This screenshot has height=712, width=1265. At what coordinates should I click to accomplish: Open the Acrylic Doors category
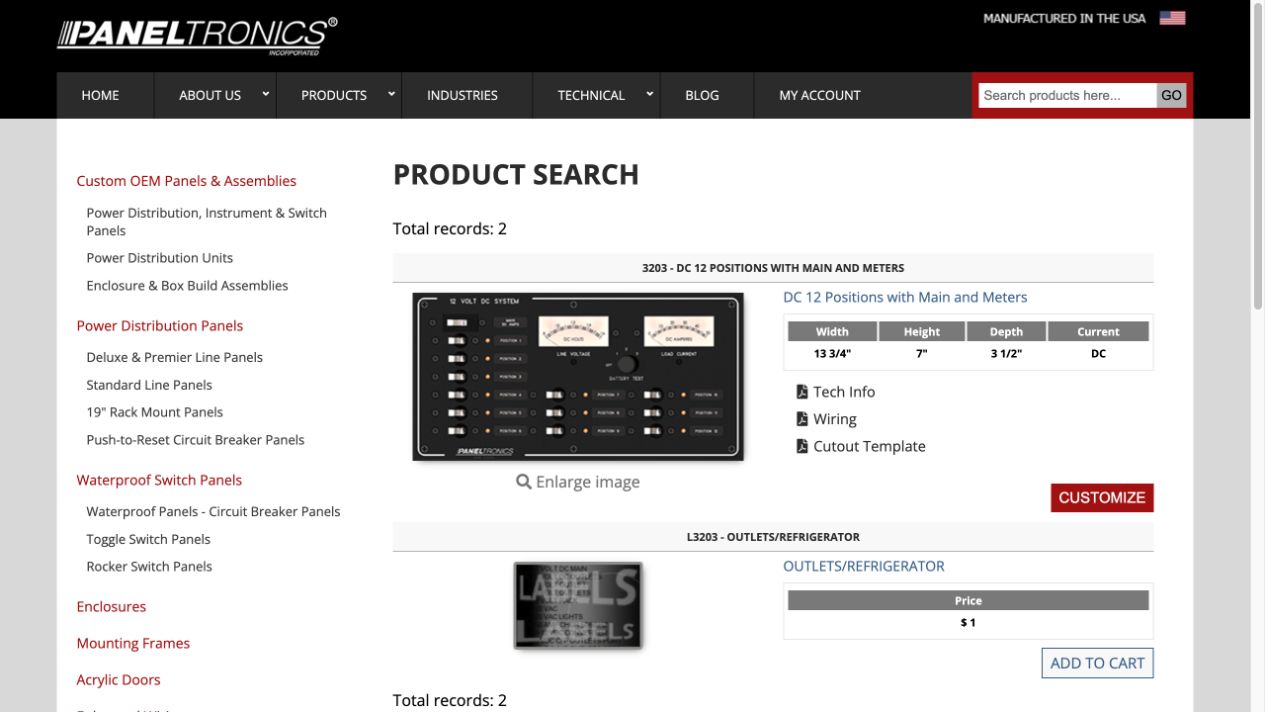coord(118,680)
